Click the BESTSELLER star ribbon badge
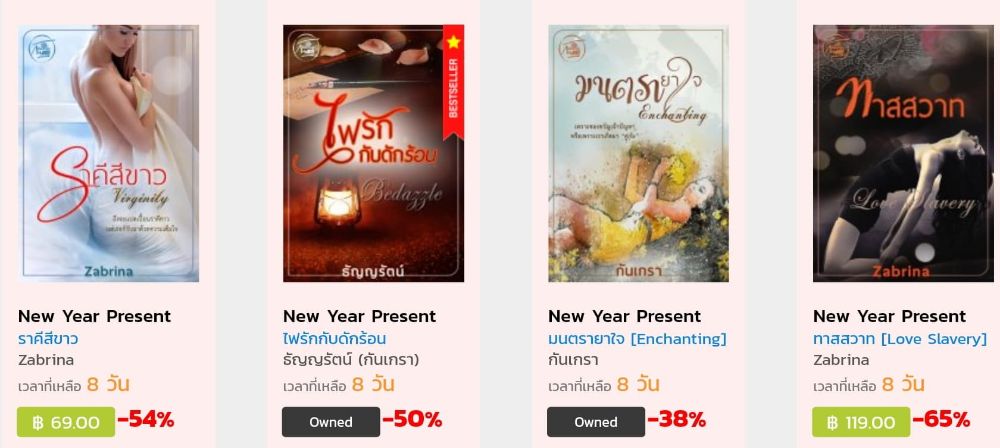The width and height of the screenshot is (1000, 448). pos(453,83)
